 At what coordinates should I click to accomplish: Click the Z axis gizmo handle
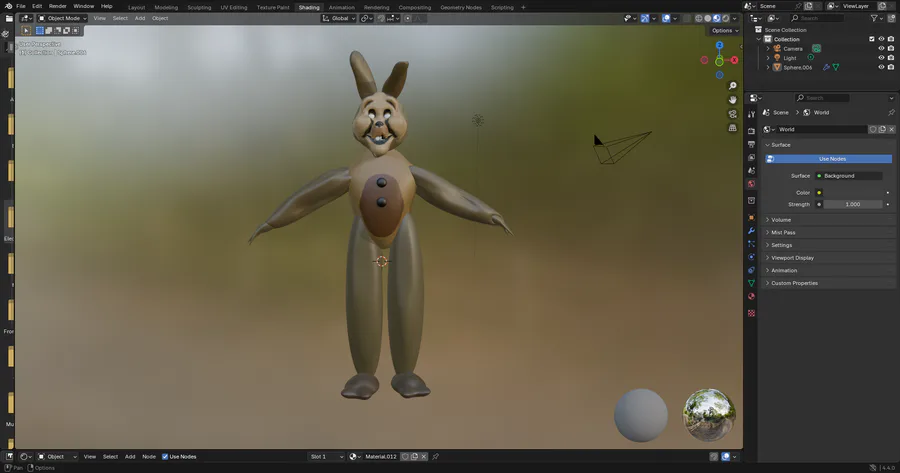tap(719, 45)
